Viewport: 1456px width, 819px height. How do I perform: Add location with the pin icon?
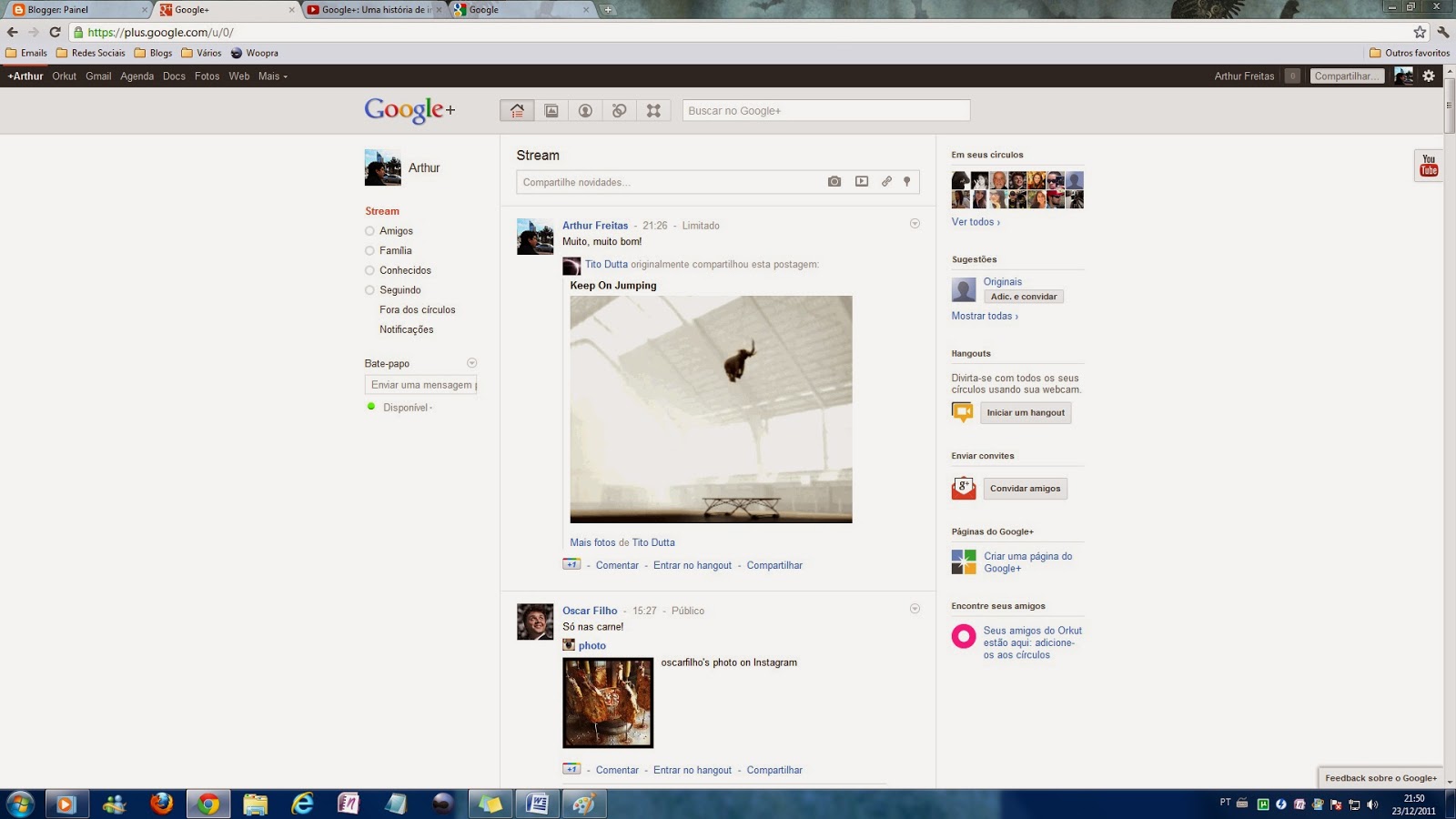[906, 182]
